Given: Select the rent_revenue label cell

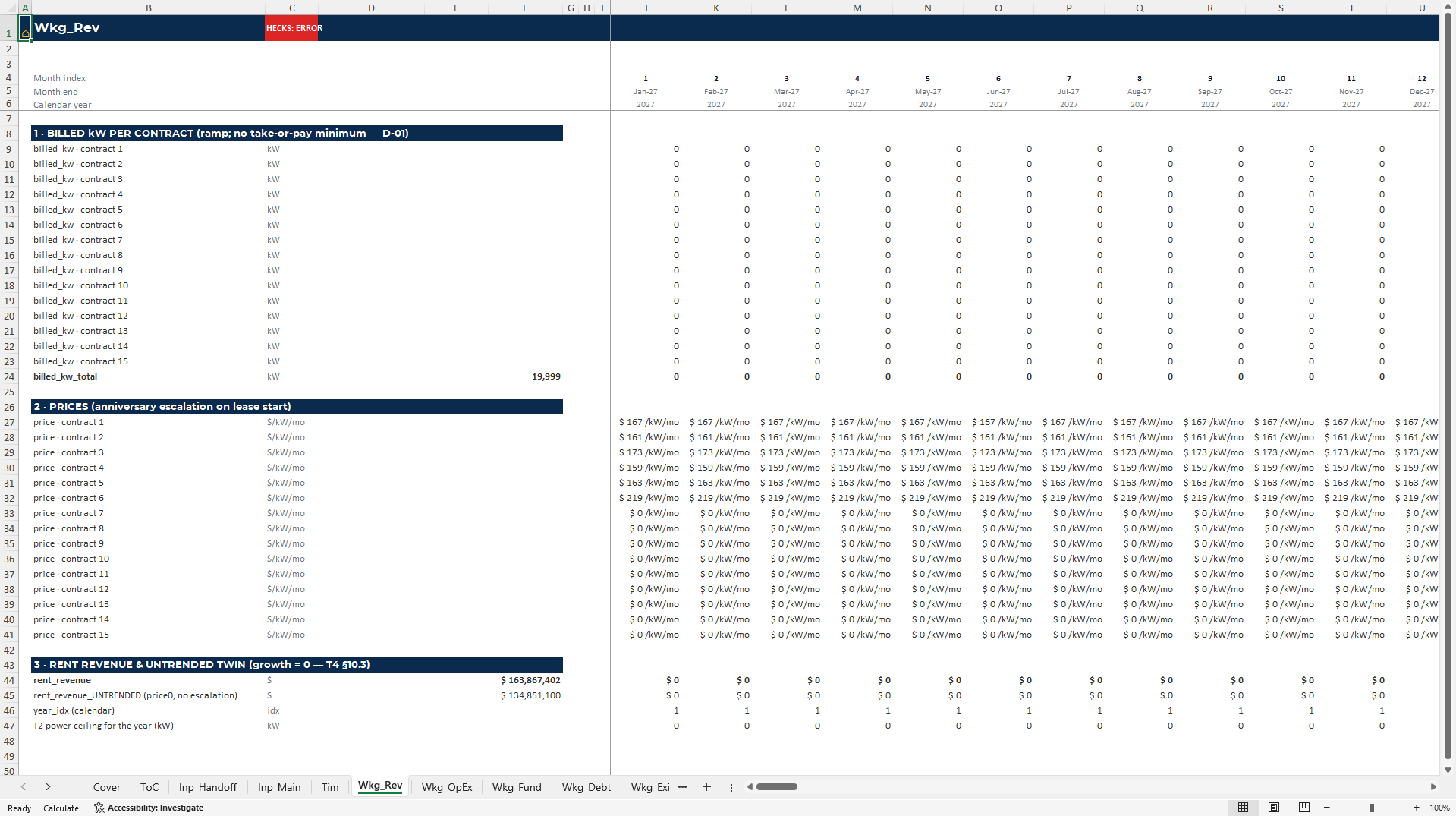Looking at the screenshot, I should (x=149, y=680).
